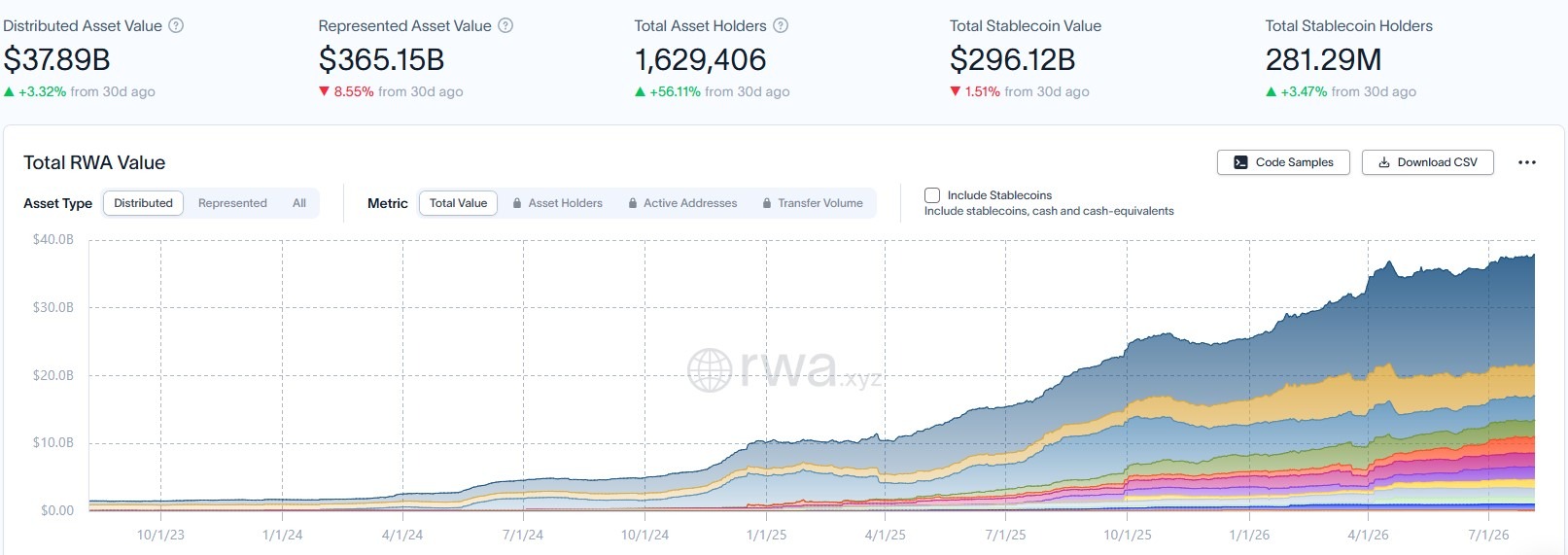This screenshot has width=1568, height=555.
Task: Choose the Transfer Volume metric tab
Action: tap(813, 203)
